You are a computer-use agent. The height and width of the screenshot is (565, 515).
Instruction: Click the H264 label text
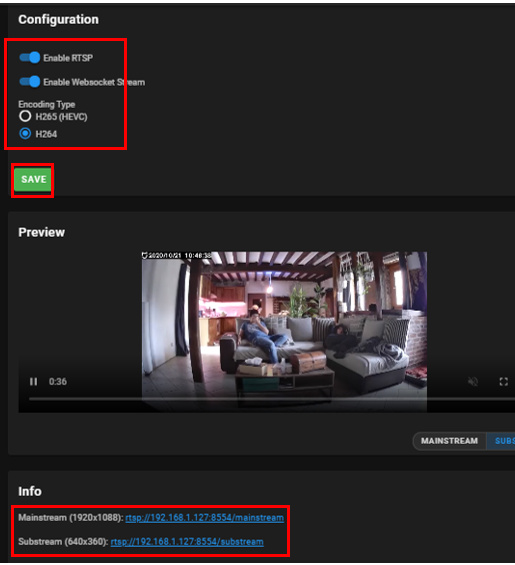[46, 134]
